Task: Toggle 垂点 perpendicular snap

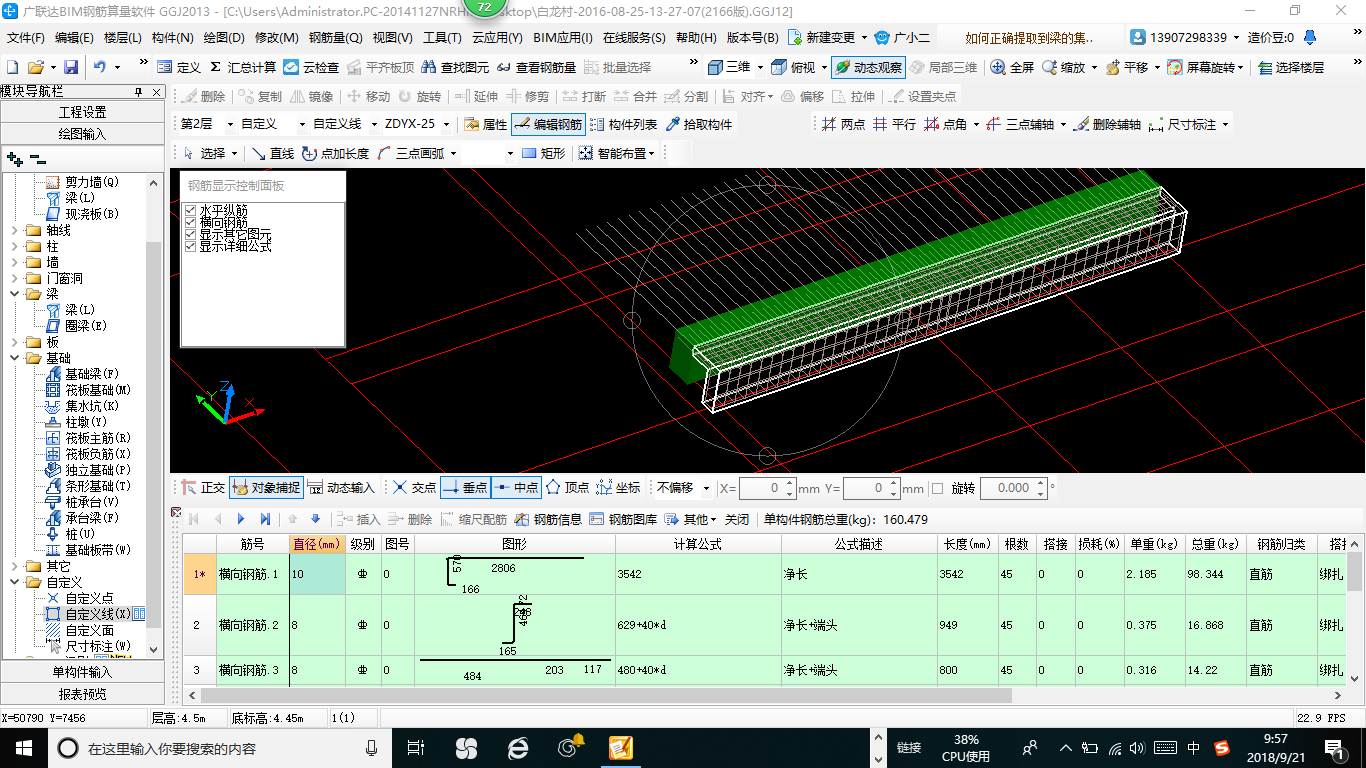Action: (x=464, y=488)
